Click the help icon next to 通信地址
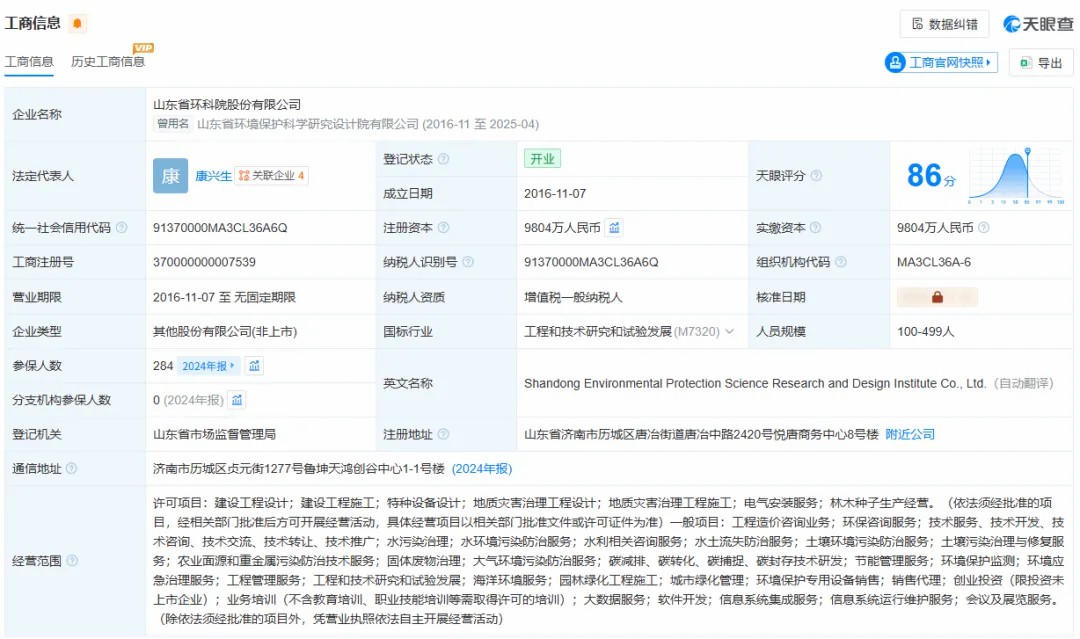 pos(71,469)
